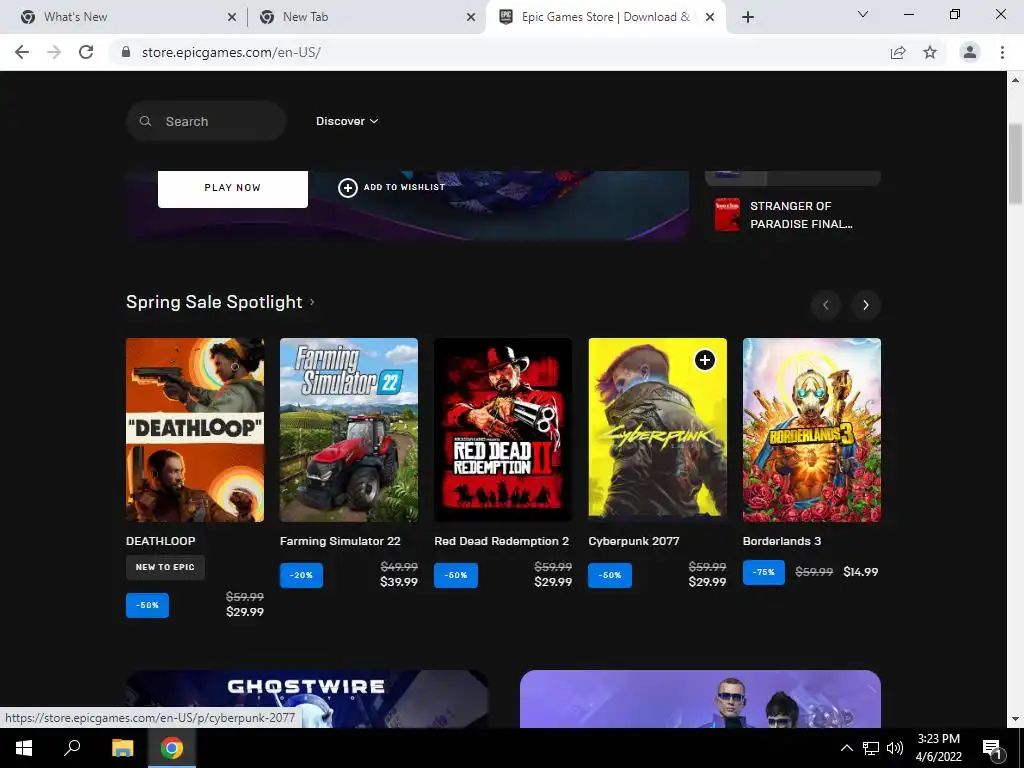The image size is (1024, 768).
Task: Show next Spring Sale carousel items
Action: 866,305
